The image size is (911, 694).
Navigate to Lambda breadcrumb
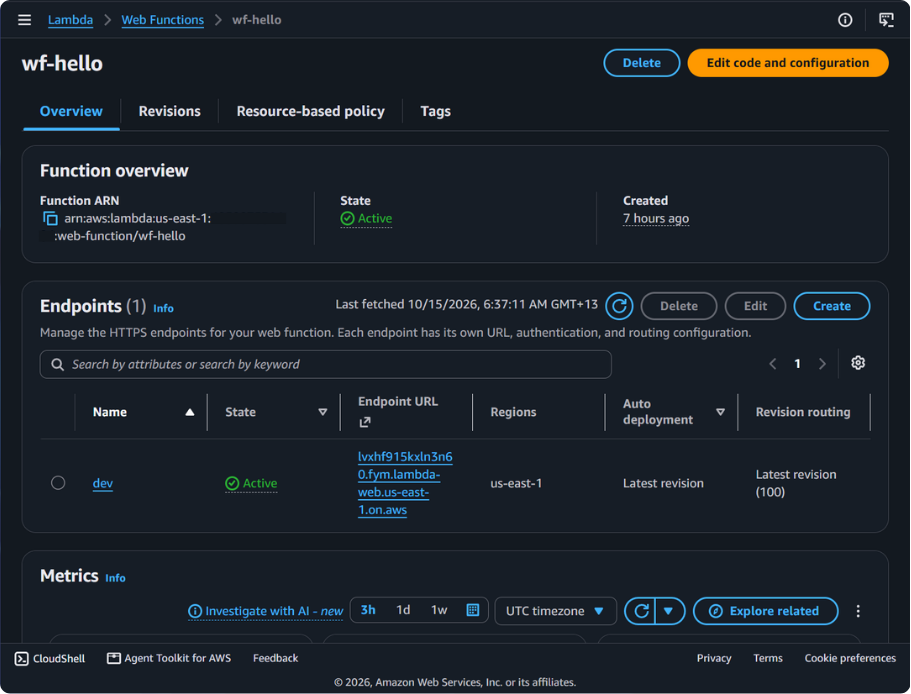(70, 20)
